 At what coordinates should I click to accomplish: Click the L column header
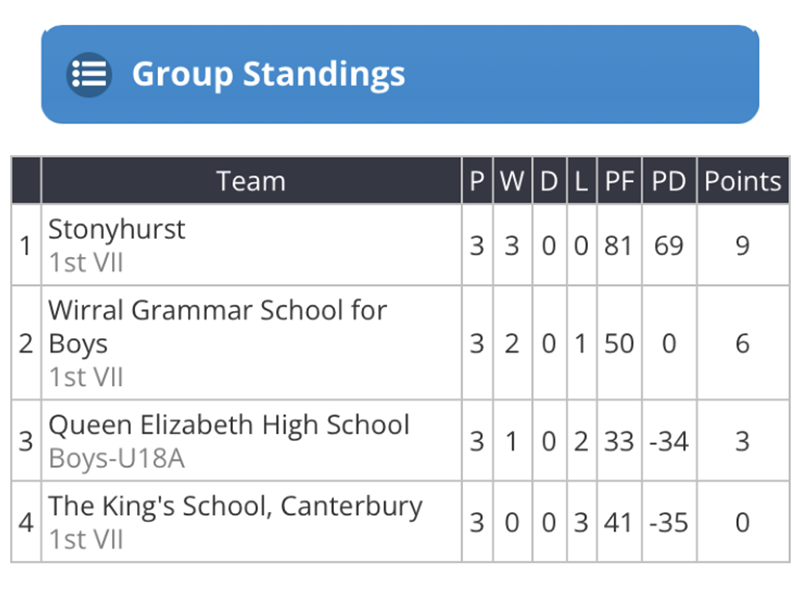[x=581, y=181]
